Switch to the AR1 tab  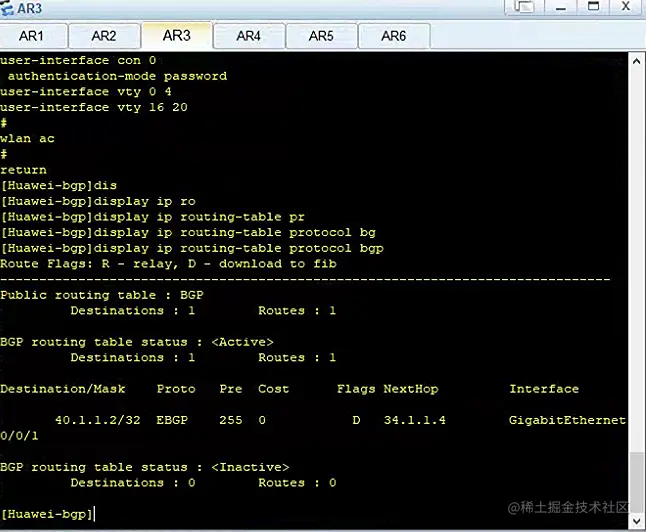(x=33, y=36)
